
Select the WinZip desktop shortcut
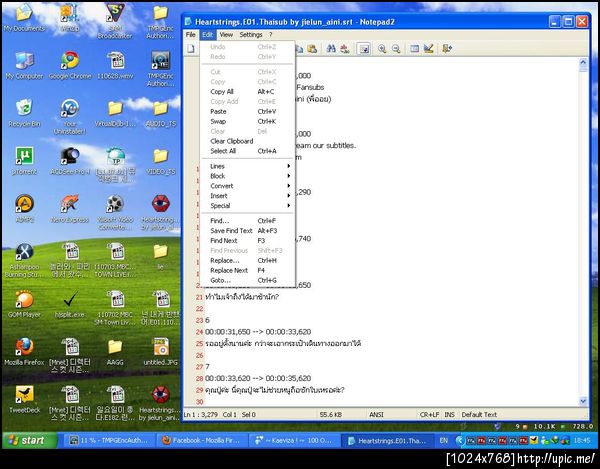click(70, 17)
